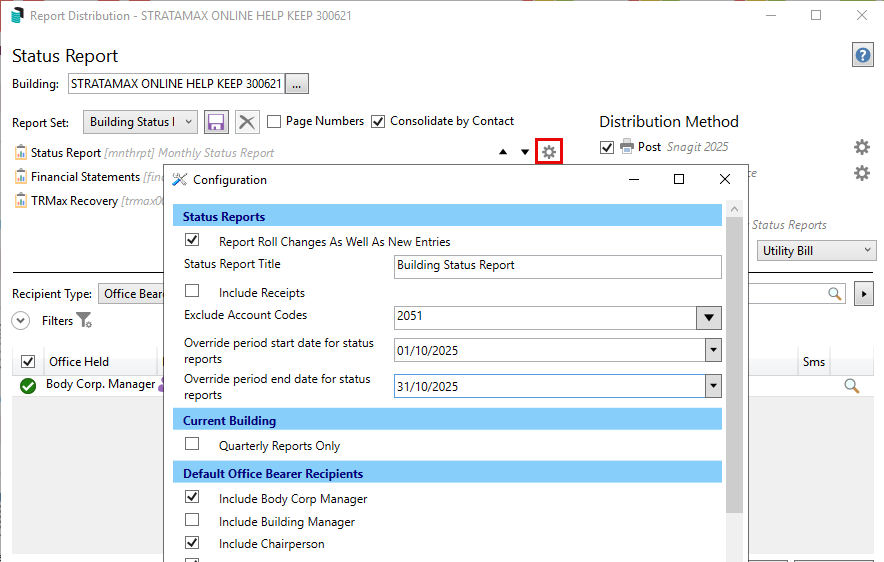Image resolution: width=884 pixels, height=562 pixels.
Task: Expand the filters circular chevron button
Action: (21, 321)
